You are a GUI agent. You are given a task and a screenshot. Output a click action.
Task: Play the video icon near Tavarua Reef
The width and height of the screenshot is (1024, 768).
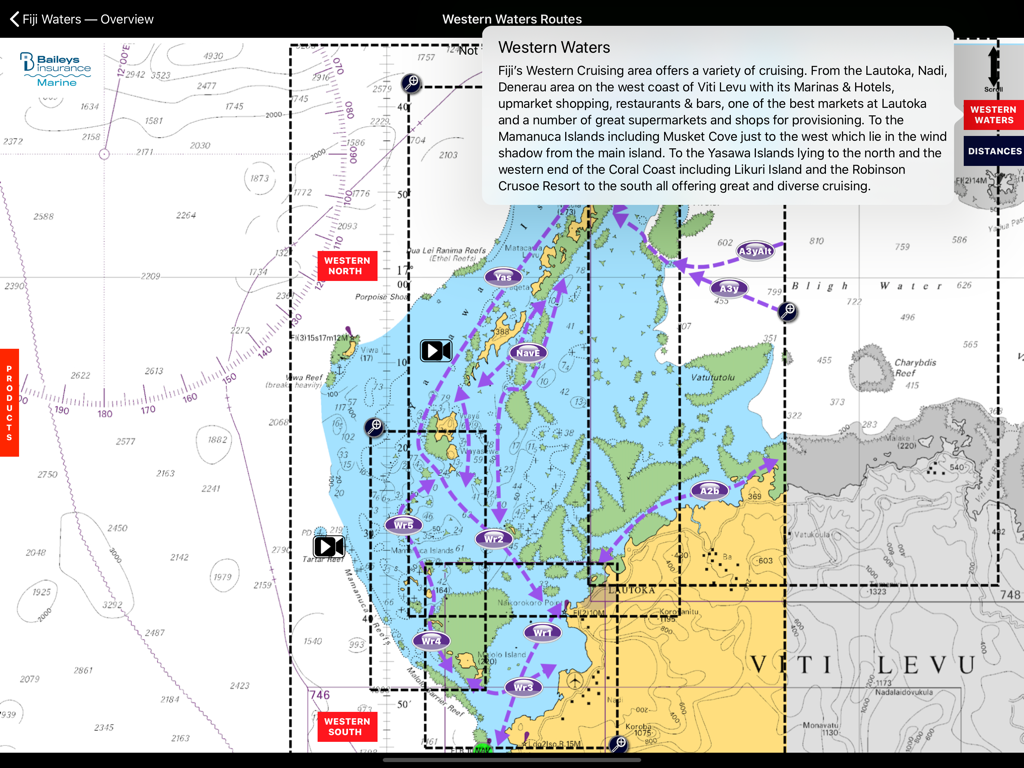click(x=330, y=546)
